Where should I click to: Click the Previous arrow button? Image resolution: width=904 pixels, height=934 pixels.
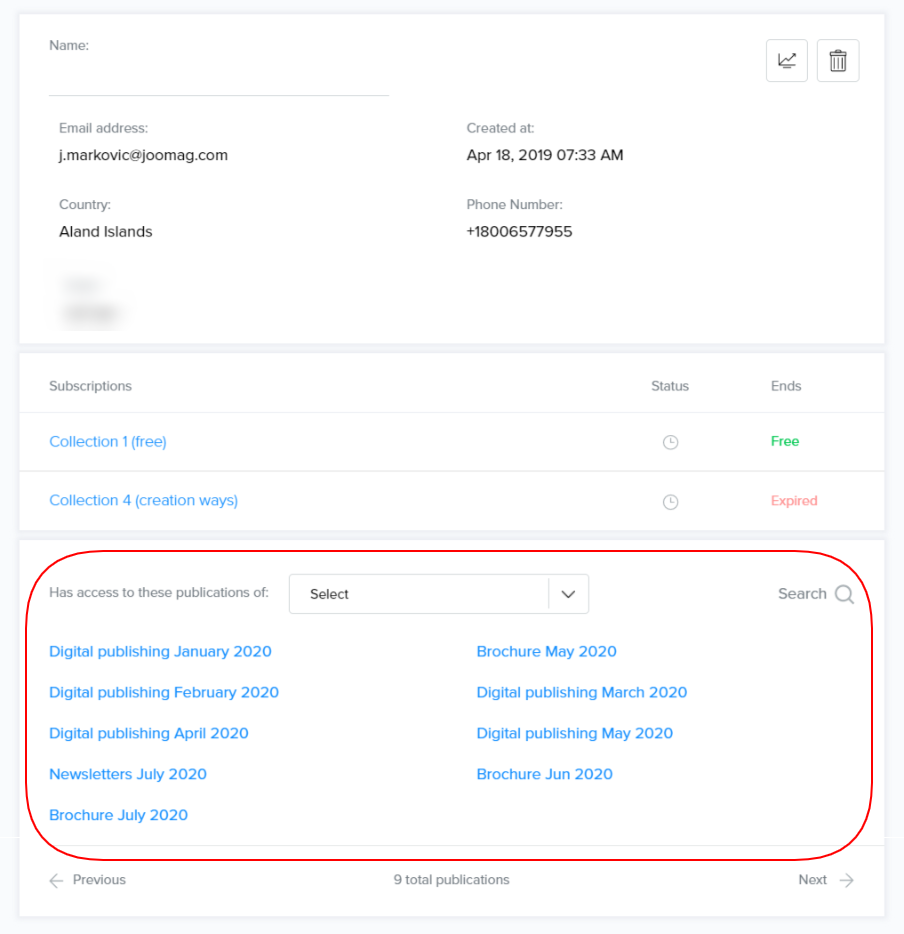coord(57,880)
